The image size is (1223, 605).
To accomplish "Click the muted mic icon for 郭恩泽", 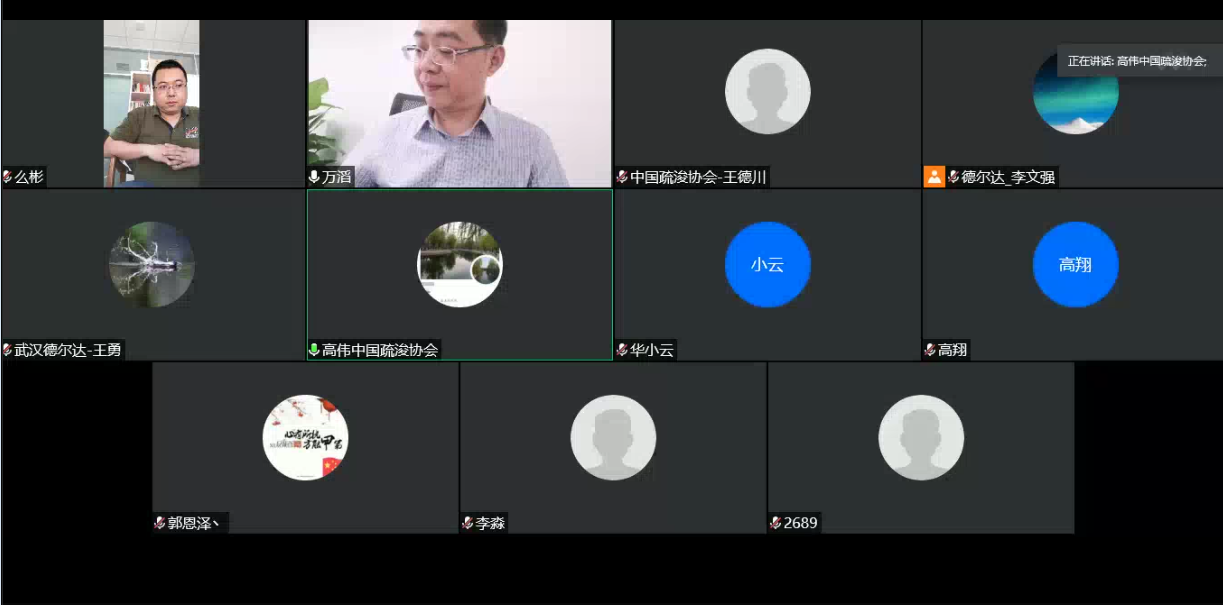I will coord(160,523).
